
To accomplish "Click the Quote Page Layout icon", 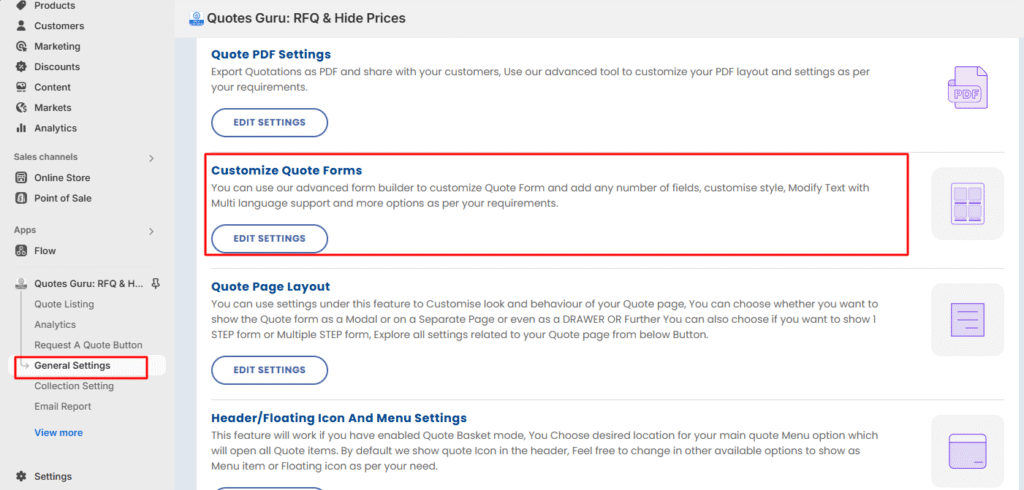I will (x=967, y=320).
